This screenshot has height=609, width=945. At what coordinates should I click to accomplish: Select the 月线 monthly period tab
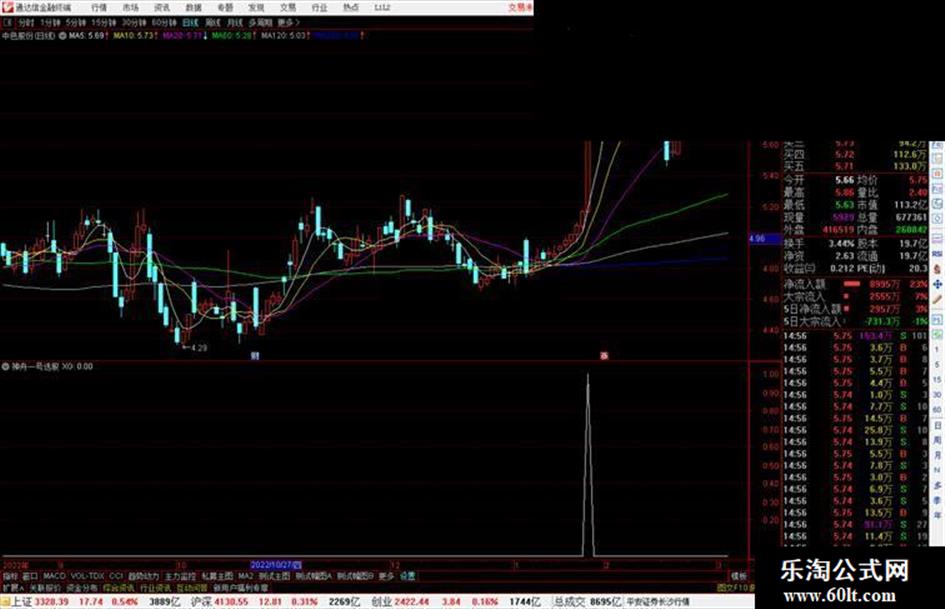tap(234, 23)
